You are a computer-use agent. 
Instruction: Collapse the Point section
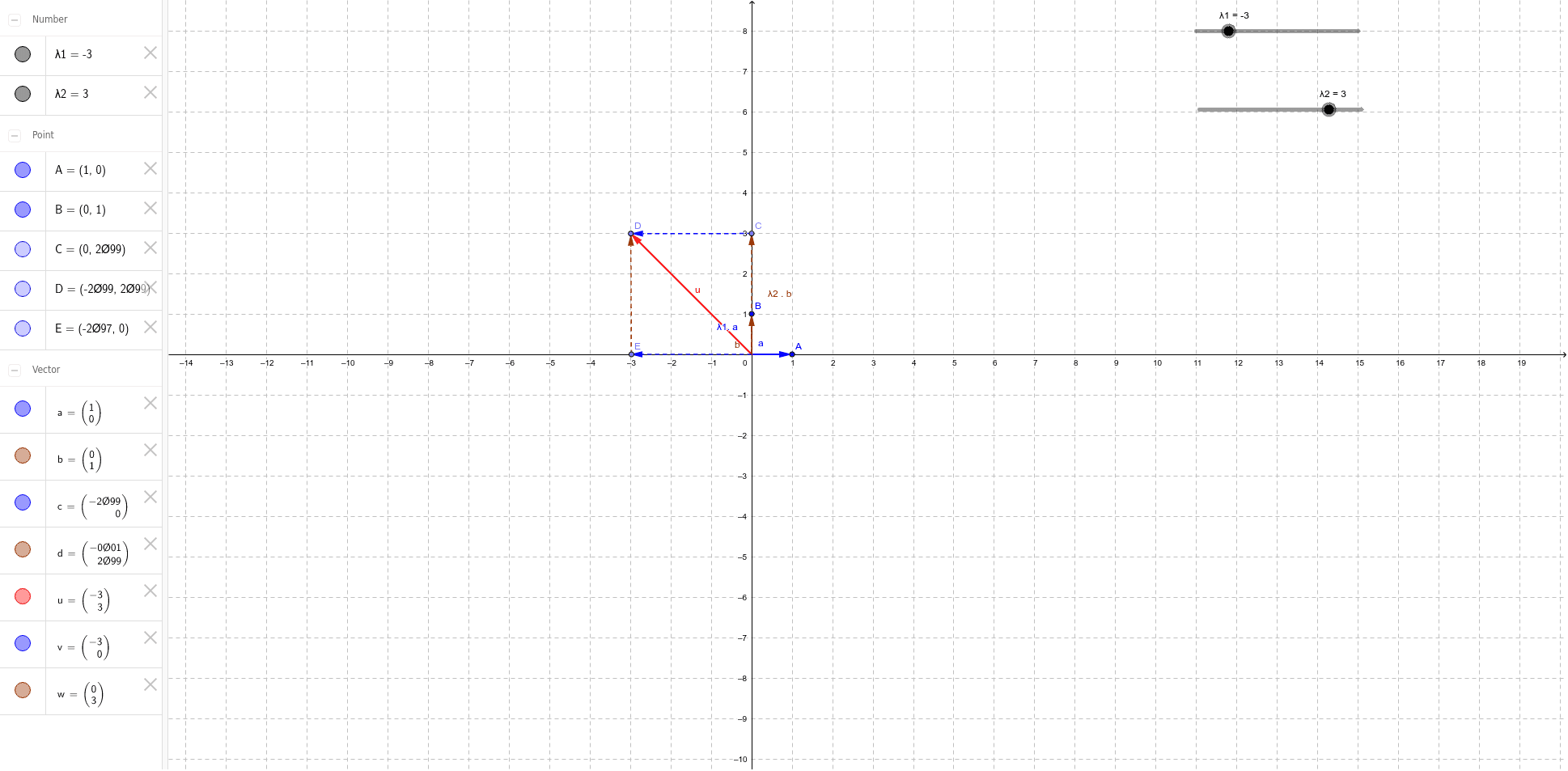[x=15, y=135]
